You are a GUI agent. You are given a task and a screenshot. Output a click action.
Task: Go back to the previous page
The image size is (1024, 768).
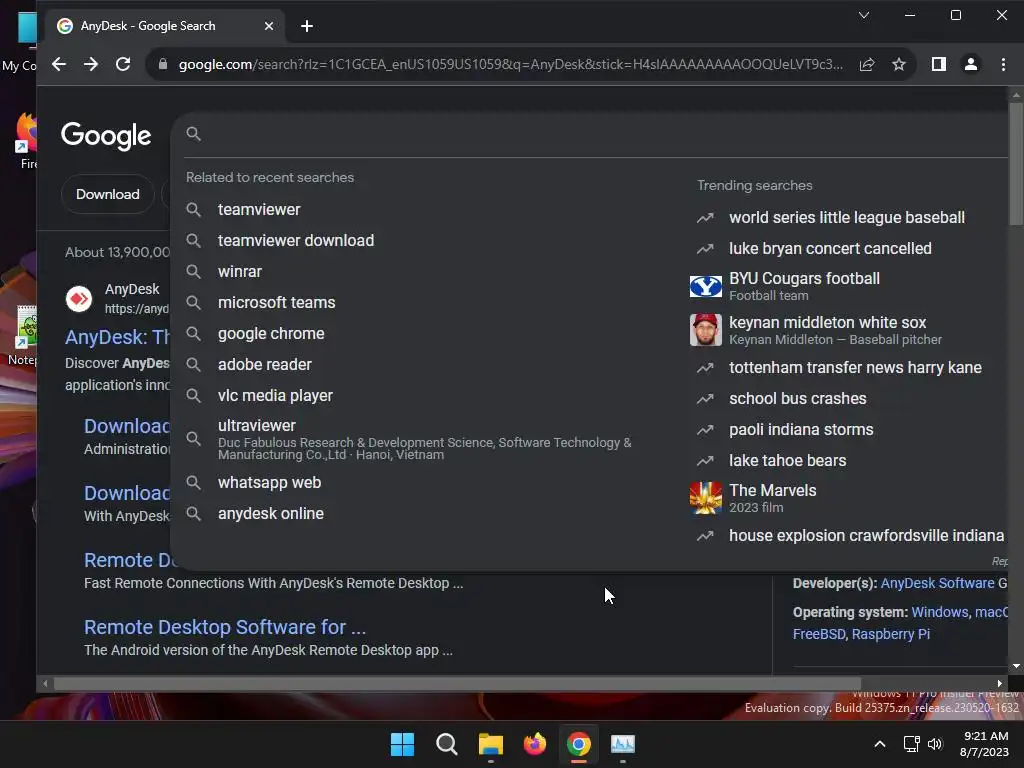click(x=59, y=64)
